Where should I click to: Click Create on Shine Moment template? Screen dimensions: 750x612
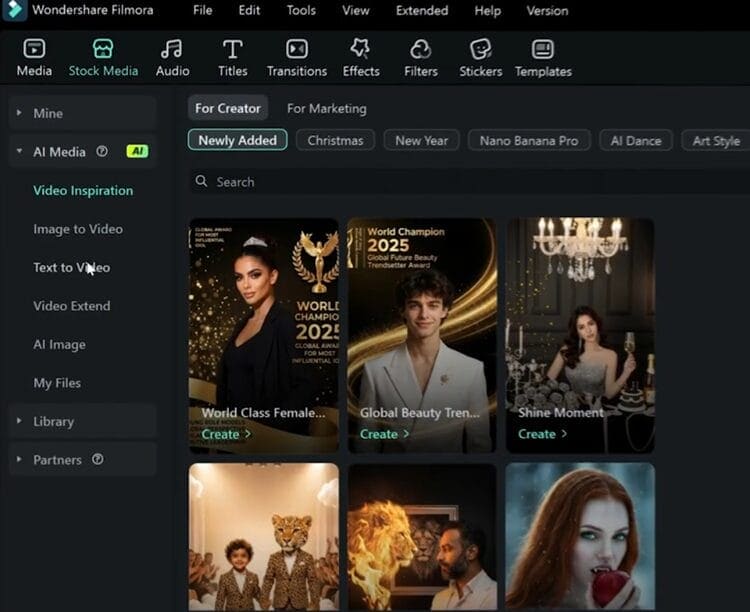coord(542,434)
